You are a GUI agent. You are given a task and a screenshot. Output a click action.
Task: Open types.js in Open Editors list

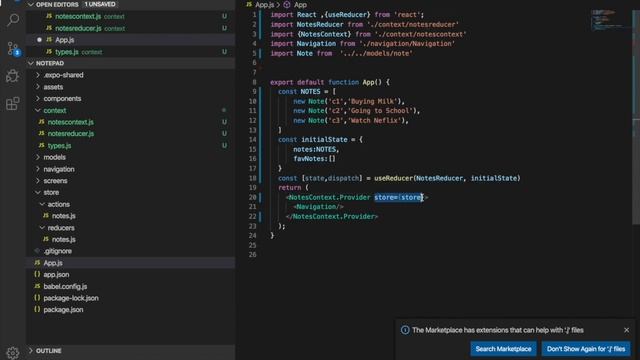tap(131, 52)
